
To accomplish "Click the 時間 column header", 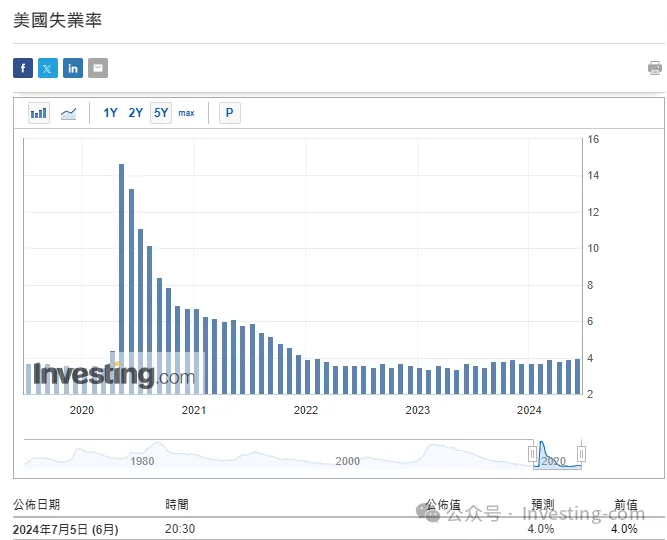I will 176,505.
